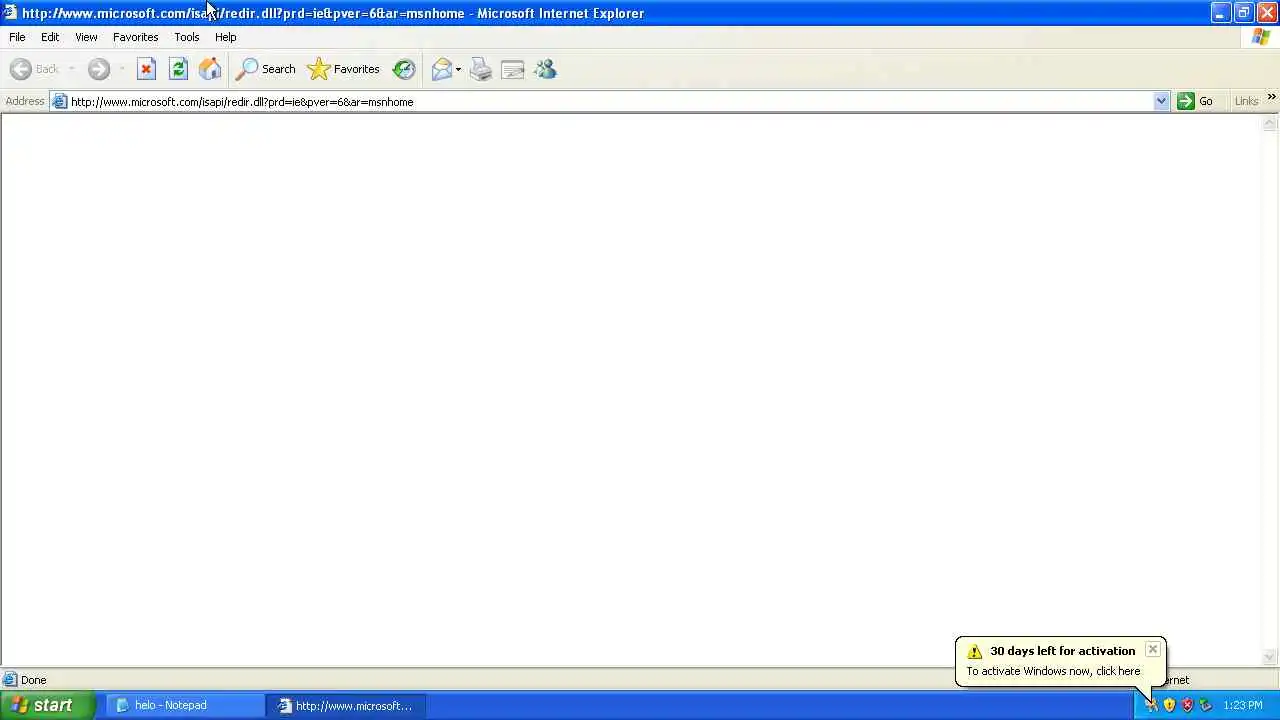1280x720 pixels.
Task: Click the 1:23 PM system clock
Action: coord(1243,705)
